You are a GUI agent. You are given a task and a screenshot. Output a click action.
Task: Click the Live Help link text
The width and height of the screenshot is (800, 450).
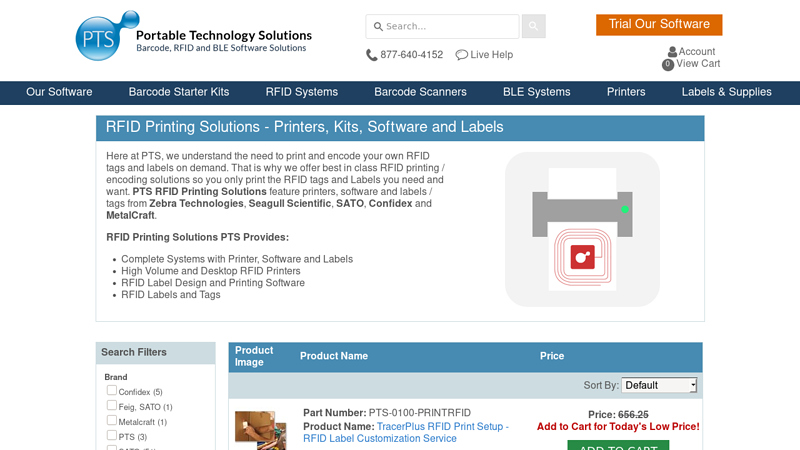pos(491,55)
